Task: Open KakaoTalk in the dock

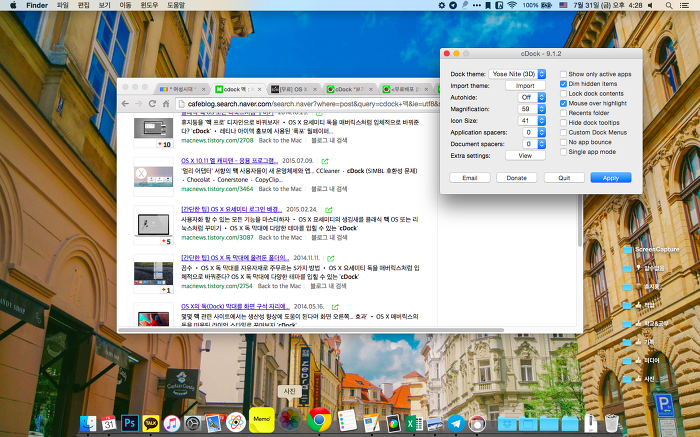Action: 151,423
